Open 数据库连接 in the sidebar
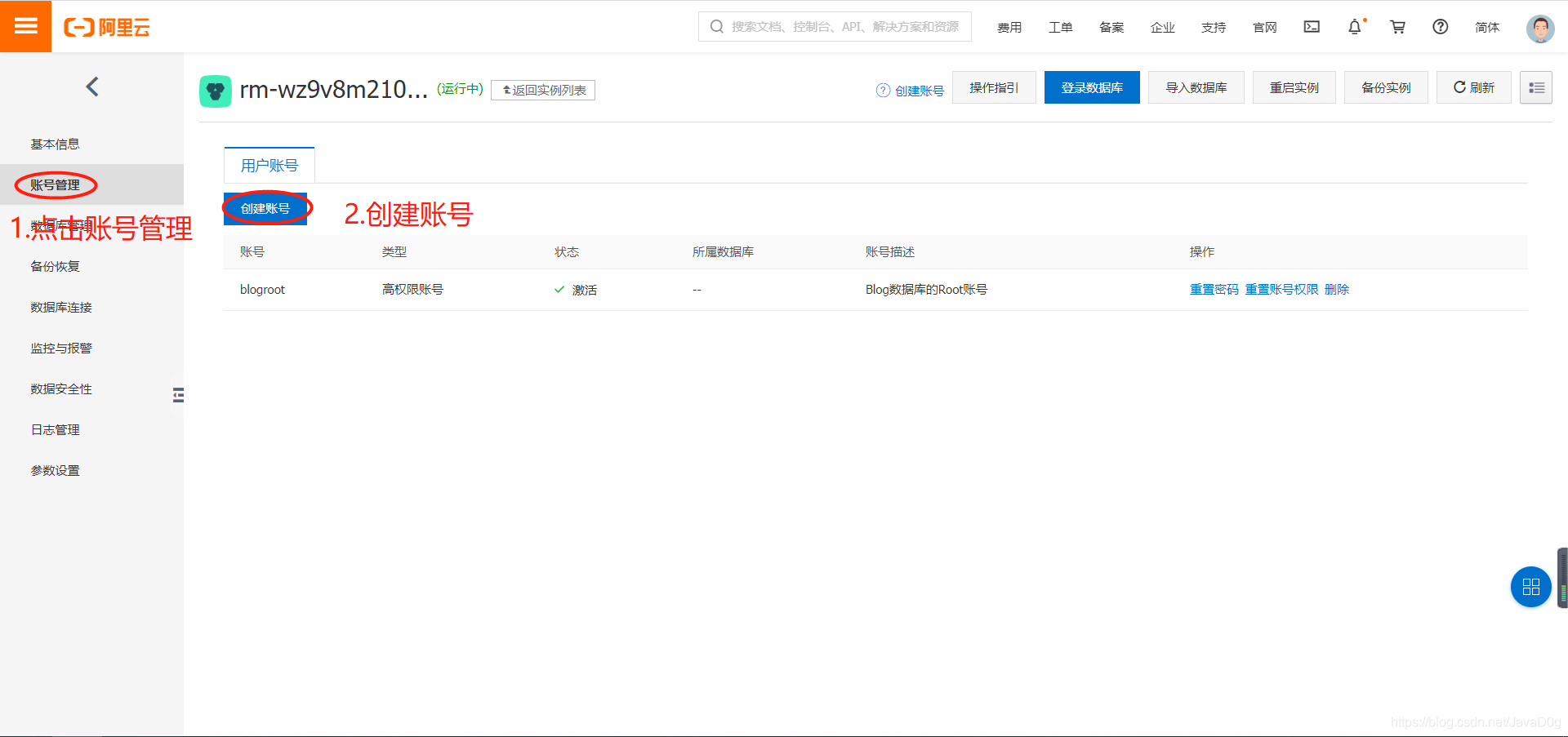 [x=61, y=307]
